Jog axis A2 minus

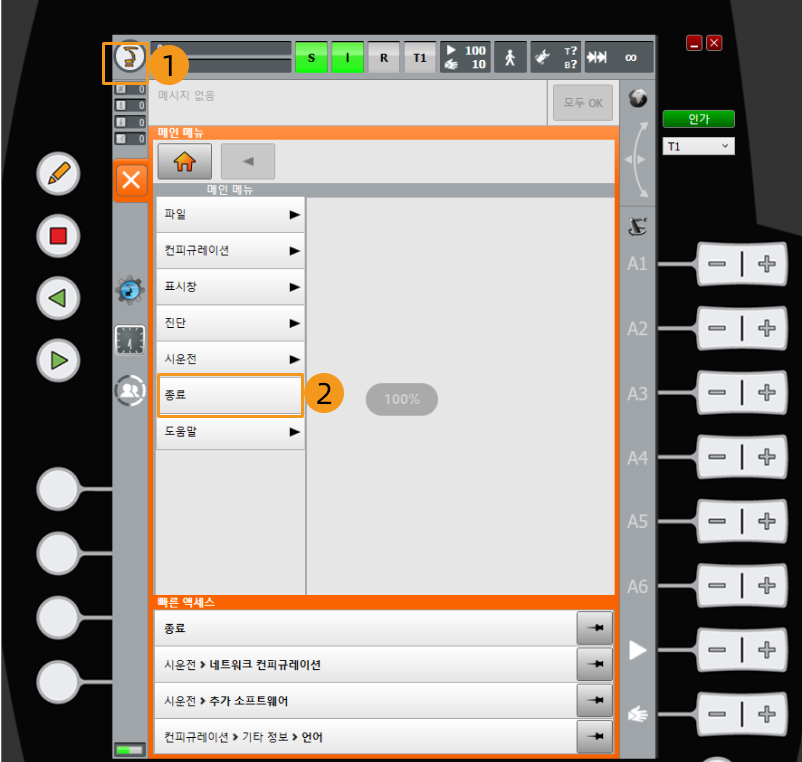click(x=718, y=328)
